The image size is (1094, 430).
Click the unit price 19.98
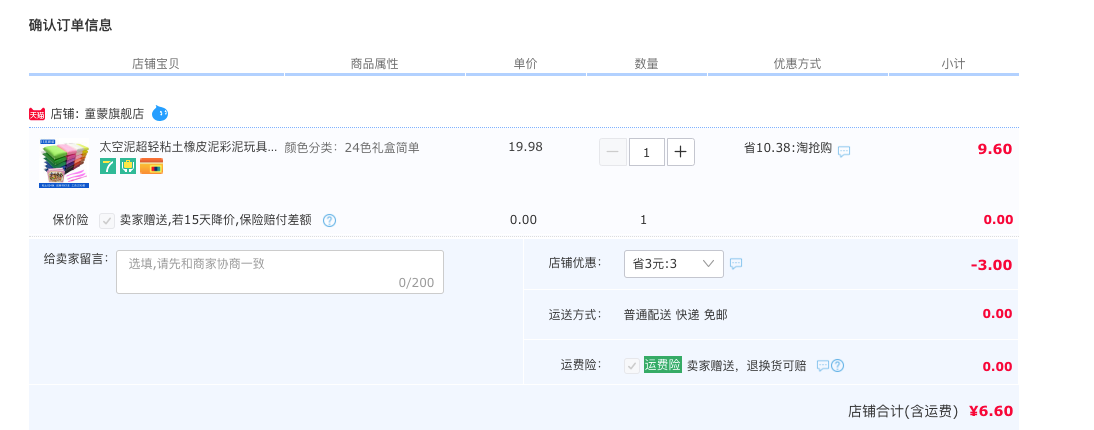pos(525,147)
